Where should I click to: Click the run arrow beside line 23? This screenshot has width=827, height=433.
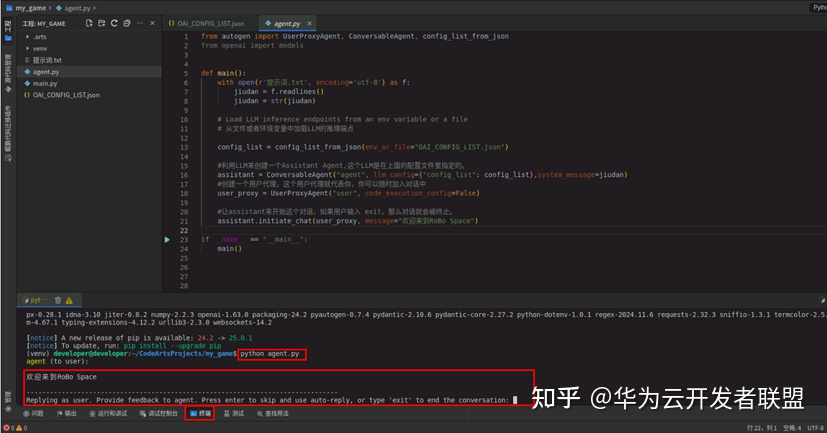(x=167, y=239)
